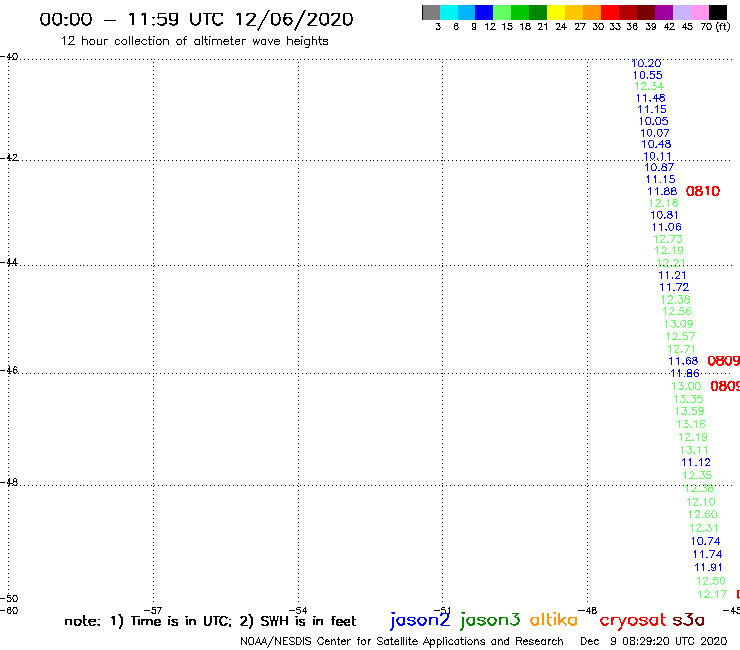Image resolution: width=740 pixels, height=650 pixels.
Task: Click the wave height value '12.10'
Action: [700, 502]
